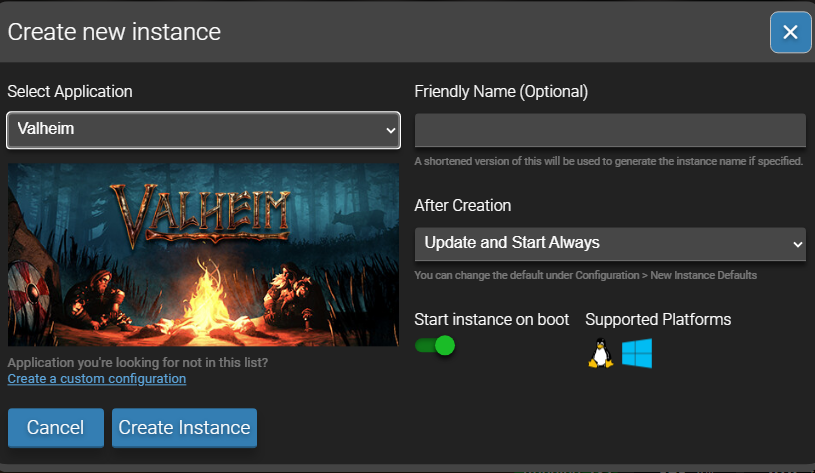Click the 'Select Application' label
This screenshot has width=815, height=473.
(x=70, y=91)
